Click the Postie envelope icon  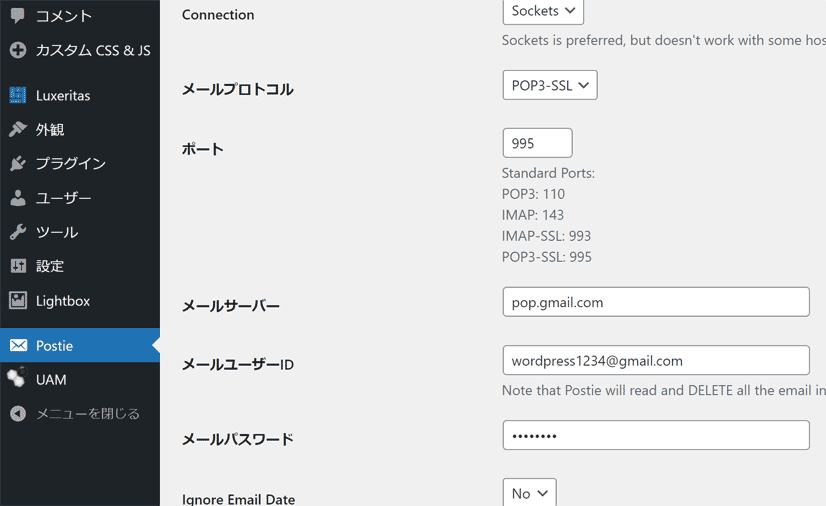coord(18,345)
